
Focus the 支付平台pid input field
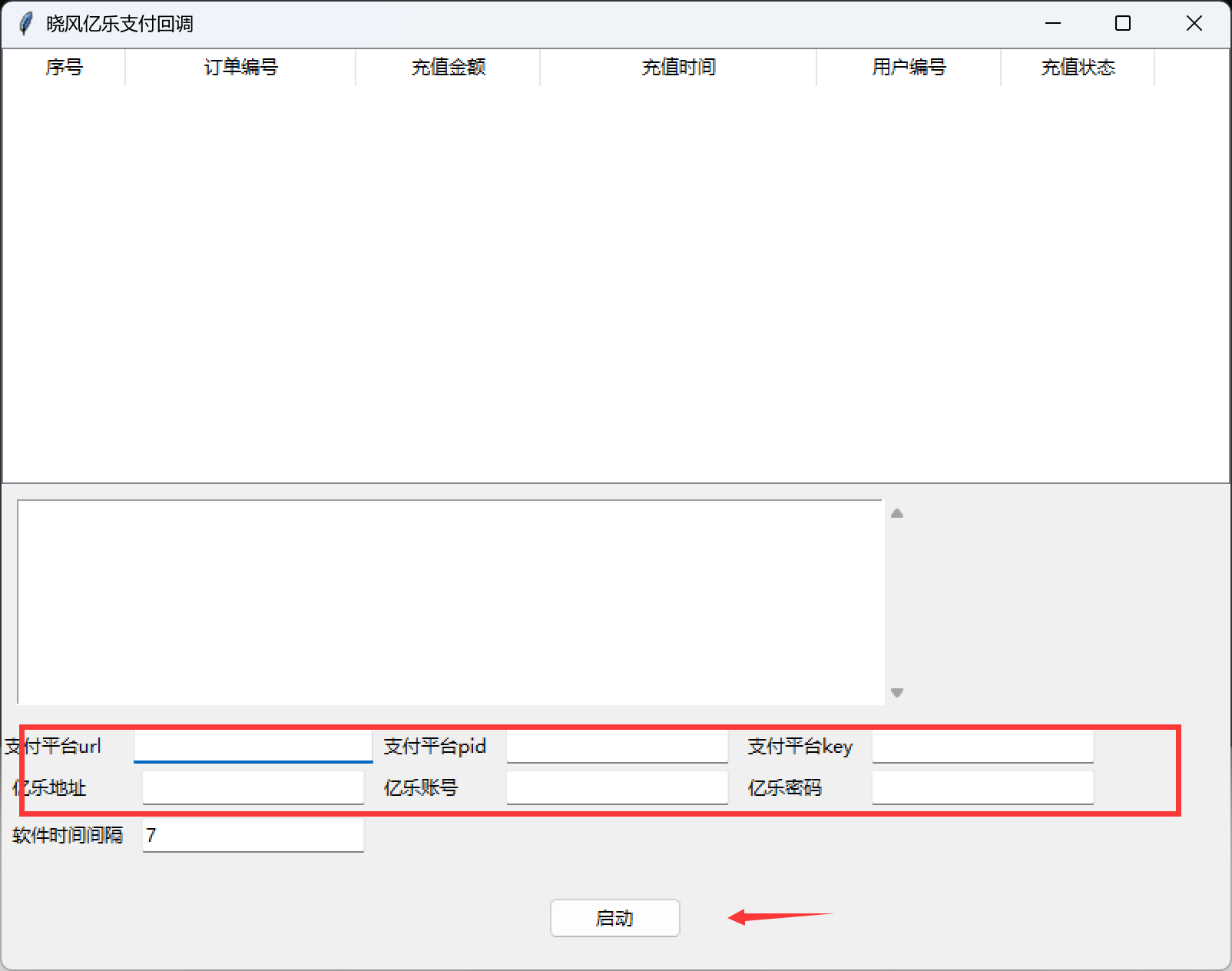pos(617,745)
